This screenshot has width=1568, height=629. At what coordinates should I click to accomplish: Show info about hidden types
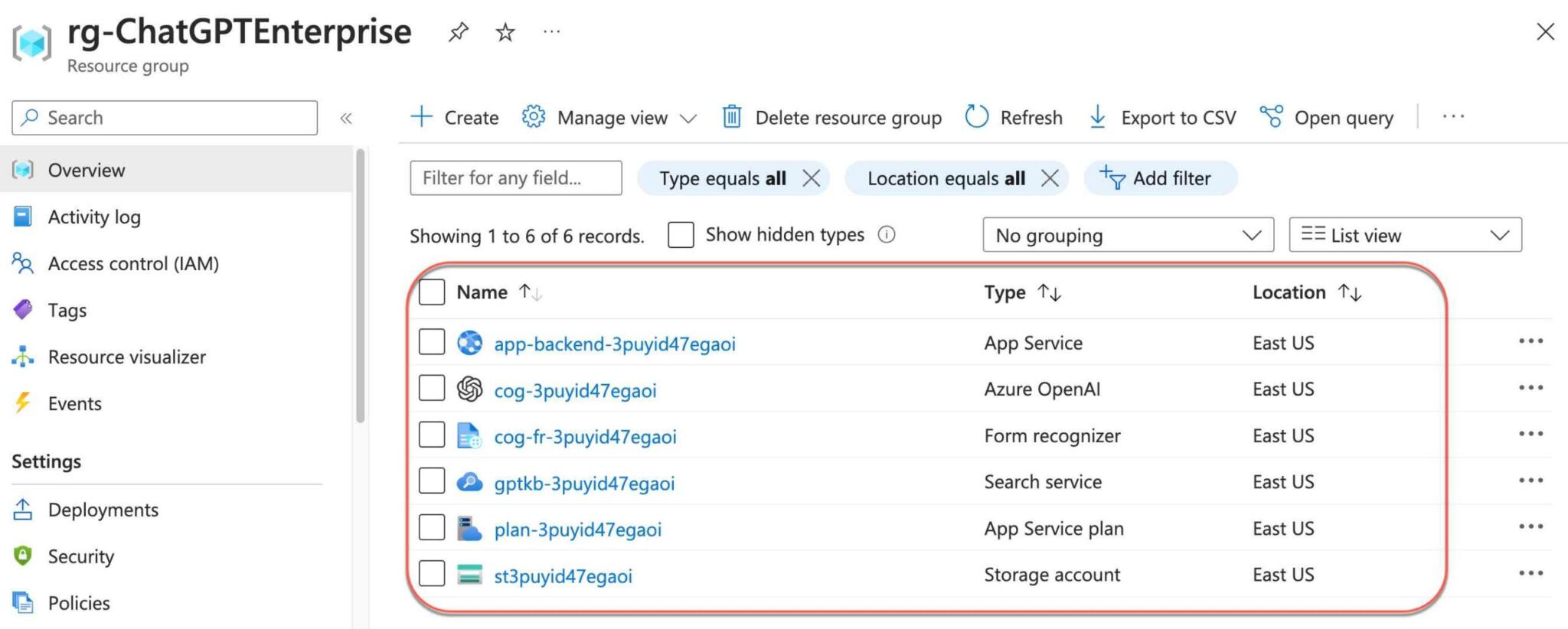pyautogui.click(x=887, y=234)
